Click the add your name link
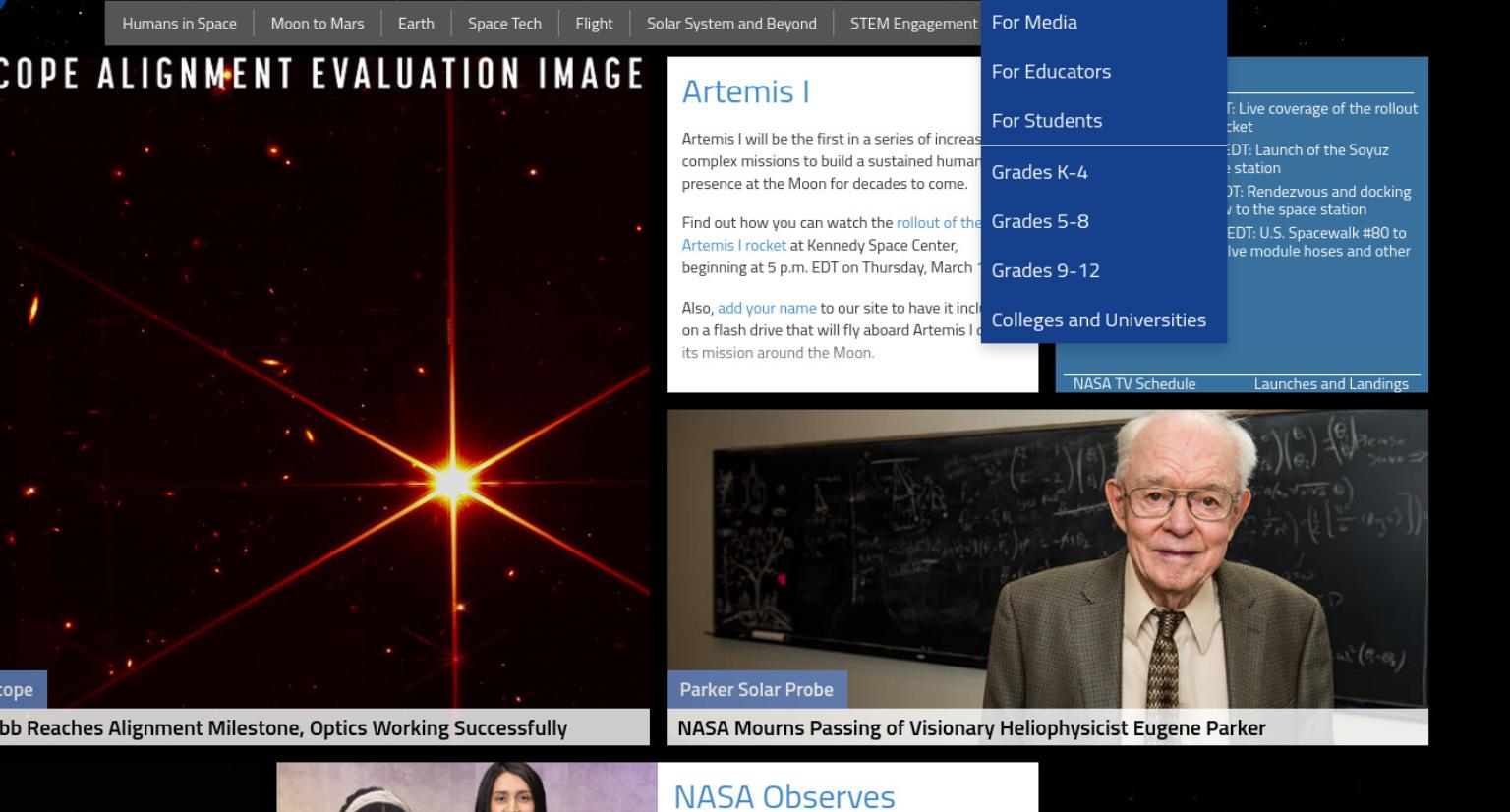This screenshot has height=812, width=1510. coord(767,308)
